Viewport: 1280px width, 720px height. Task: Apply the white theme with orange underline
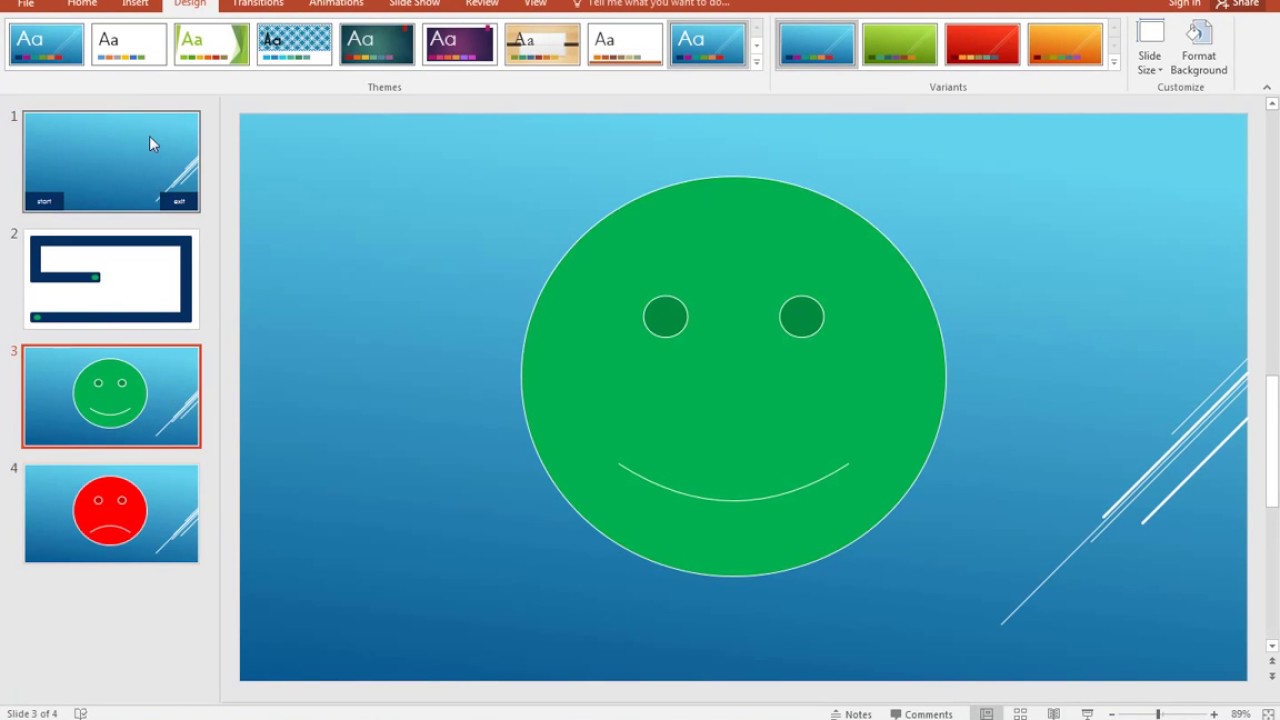pos(625,45)
